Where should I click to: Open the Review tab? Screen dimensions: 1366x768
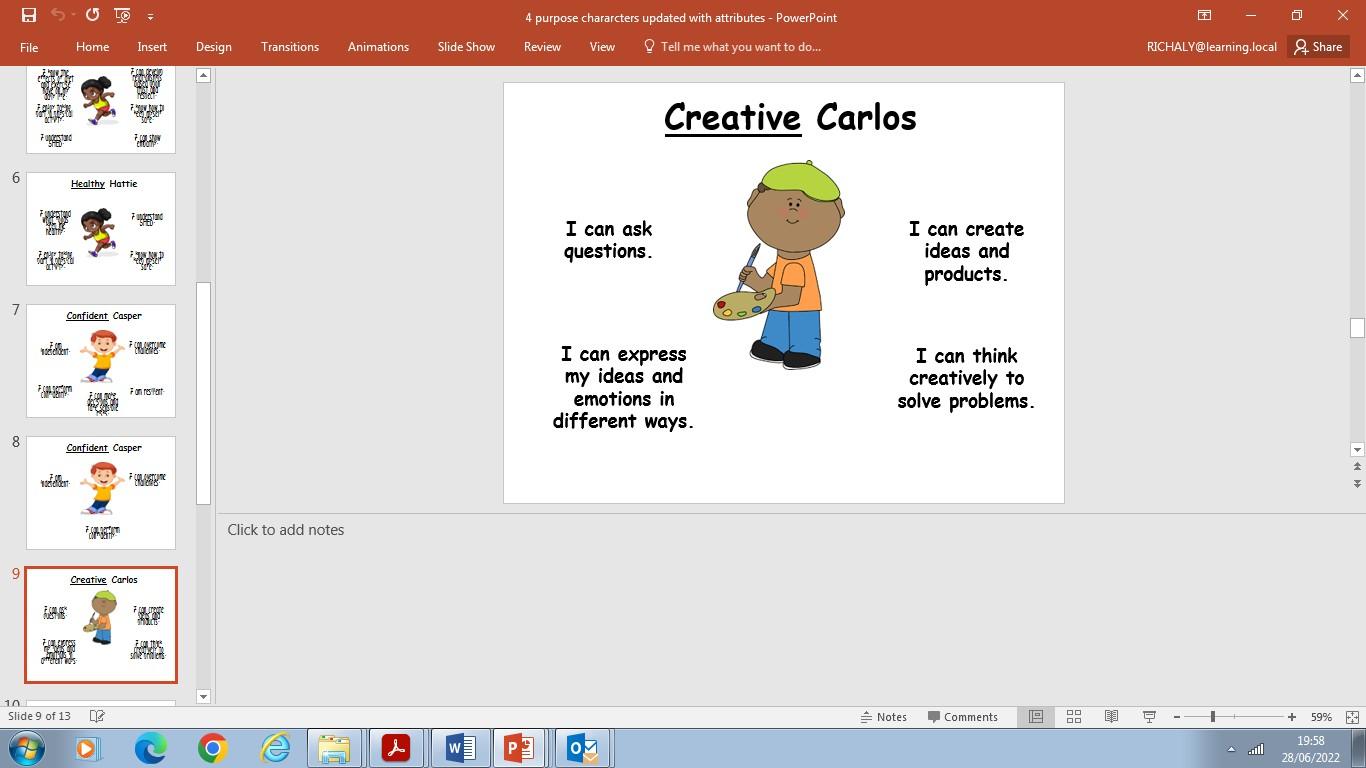click(x=542, y=47)
